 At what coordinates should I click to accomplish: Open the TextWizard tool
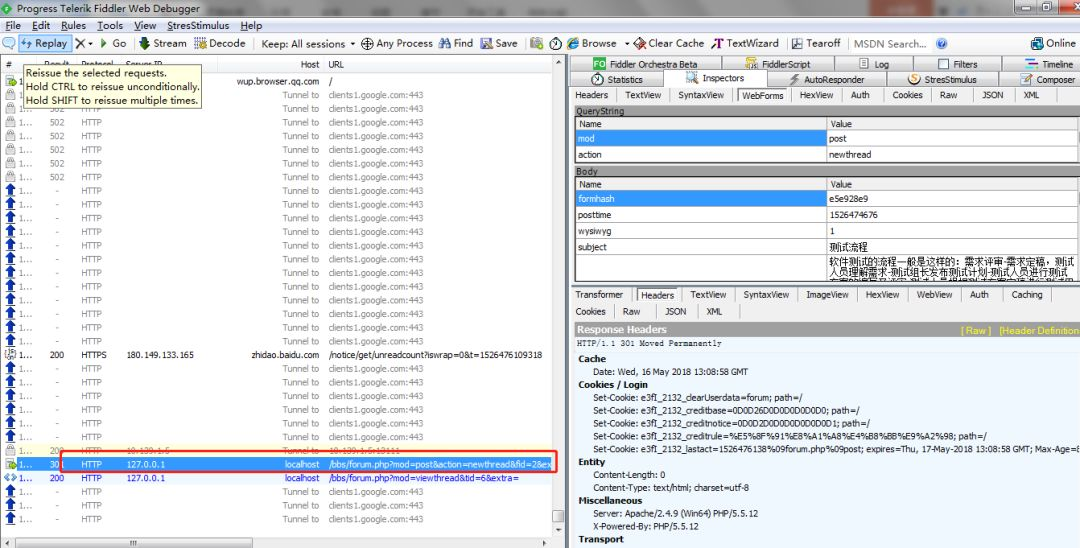click(x=745, y=43)
